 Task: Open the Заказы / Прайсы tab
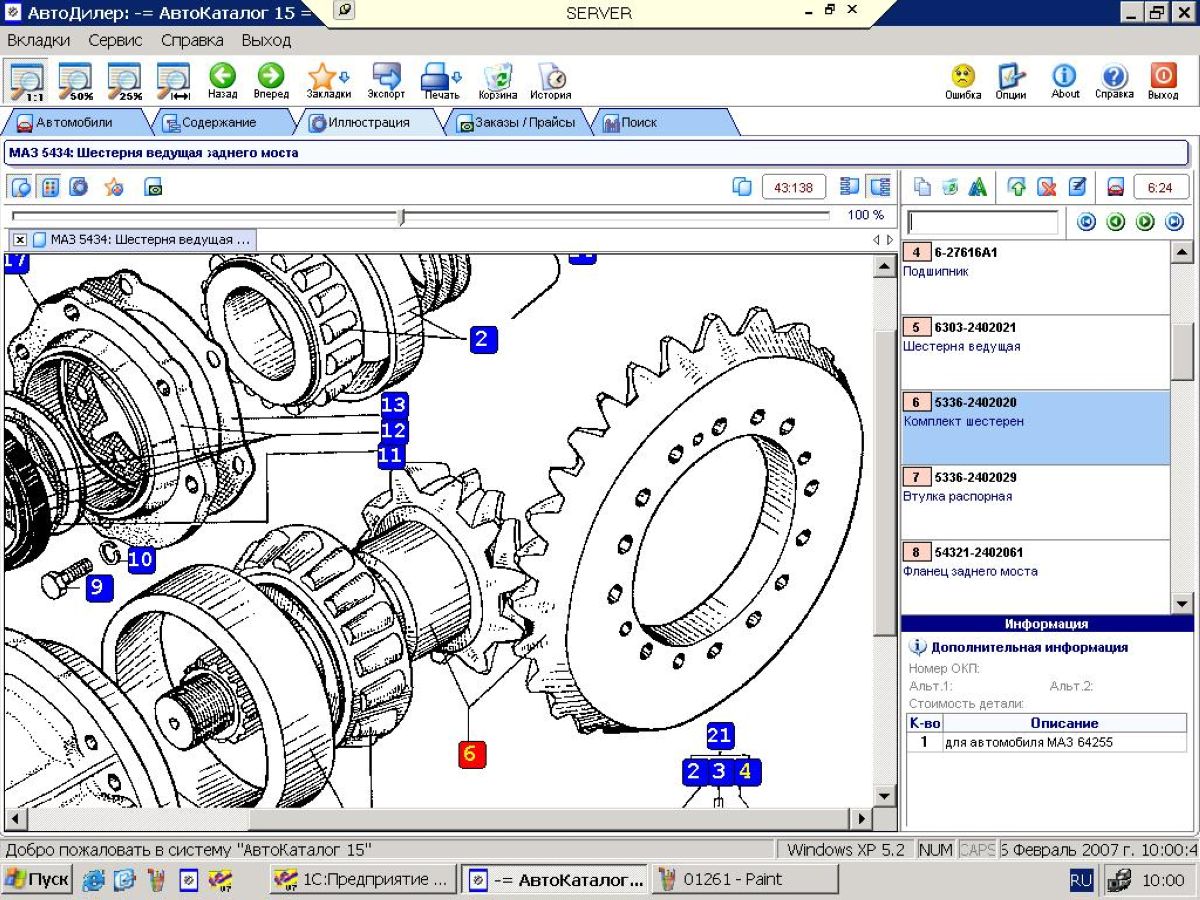(x=517, y=123)
